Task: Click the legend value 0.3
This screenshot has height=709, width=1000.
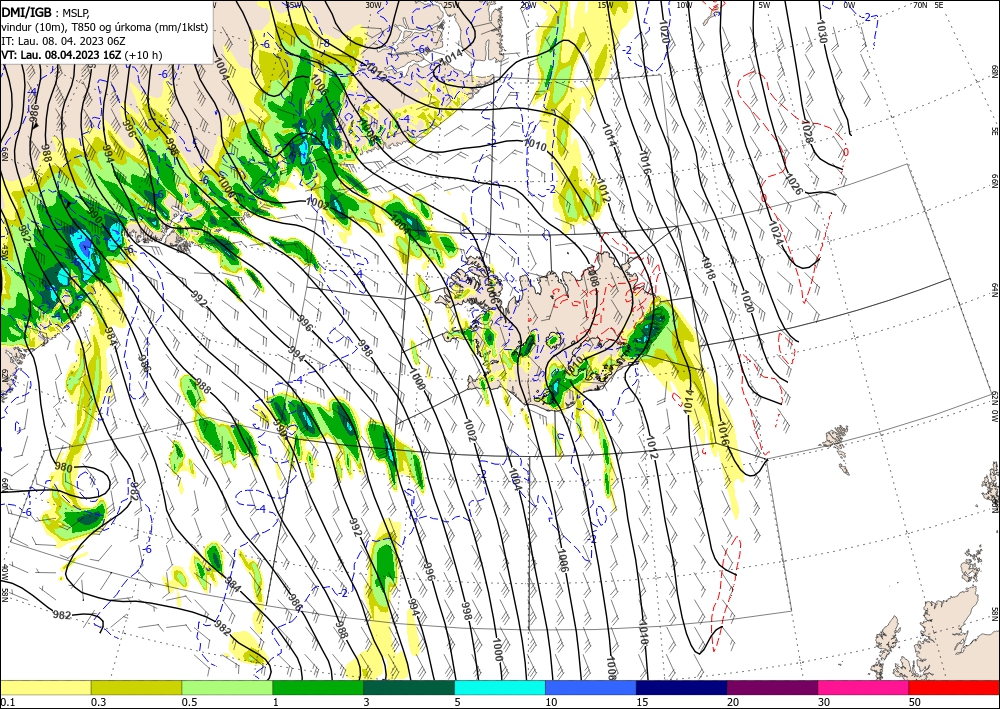Action: (98, 702)
